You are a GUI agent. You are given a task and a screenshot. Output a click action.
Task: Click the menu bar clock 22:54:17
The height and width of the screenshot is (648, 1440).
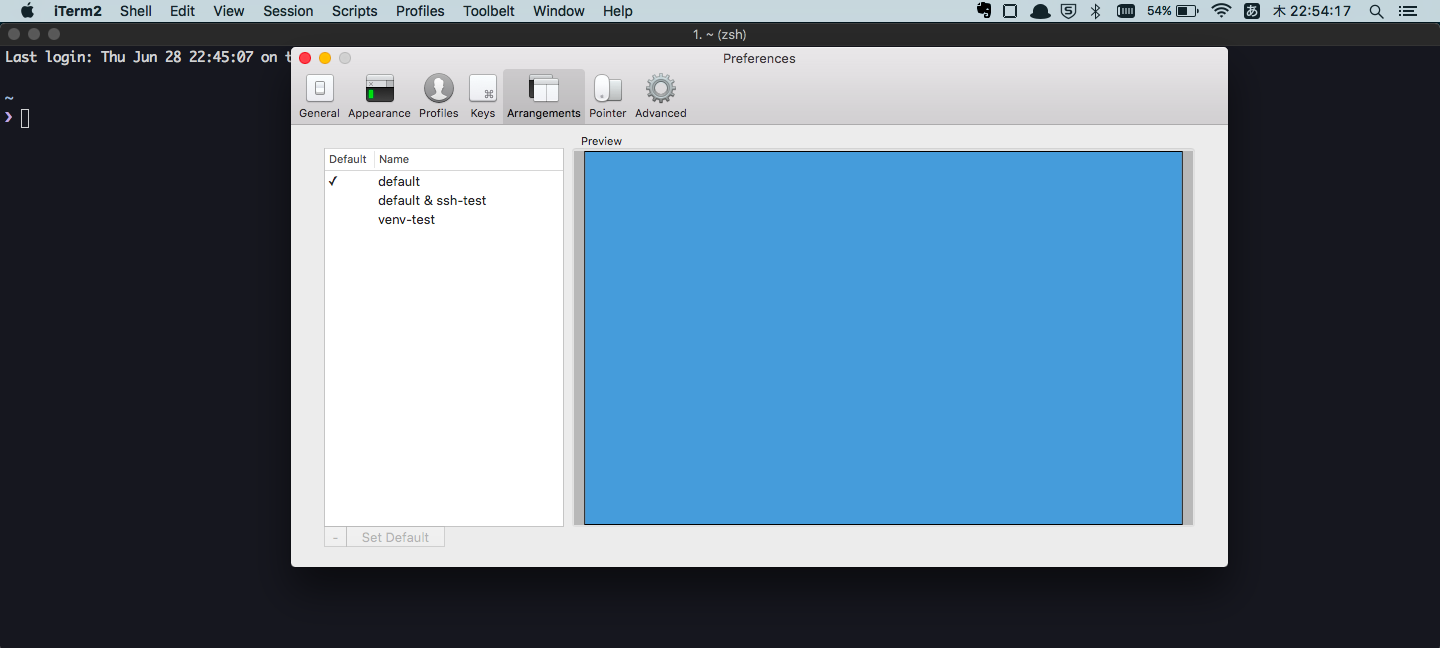(1311, 11)
